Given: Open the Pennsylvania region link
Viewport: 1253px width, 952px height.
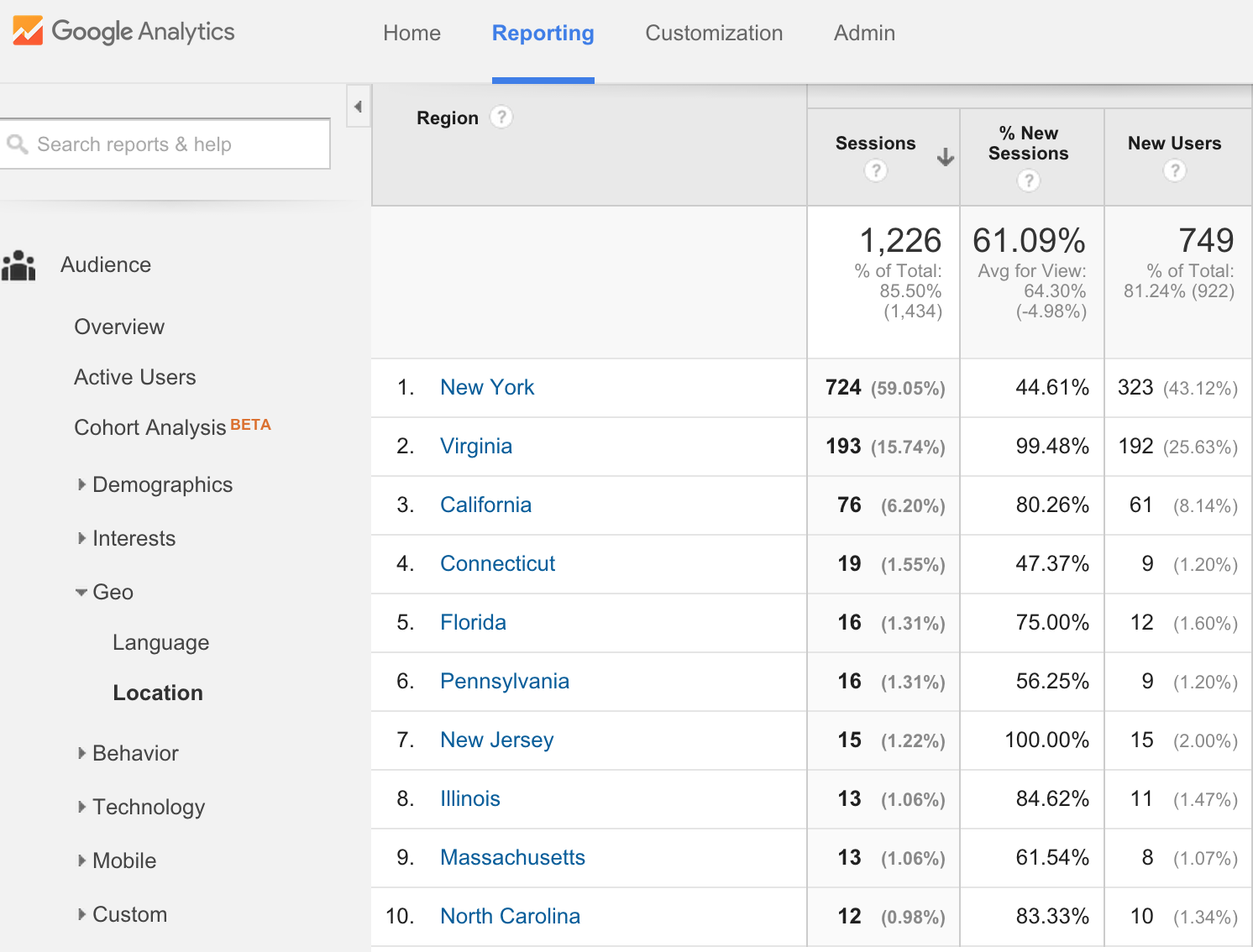Looking at the screenshot, I should pos(504,681).
